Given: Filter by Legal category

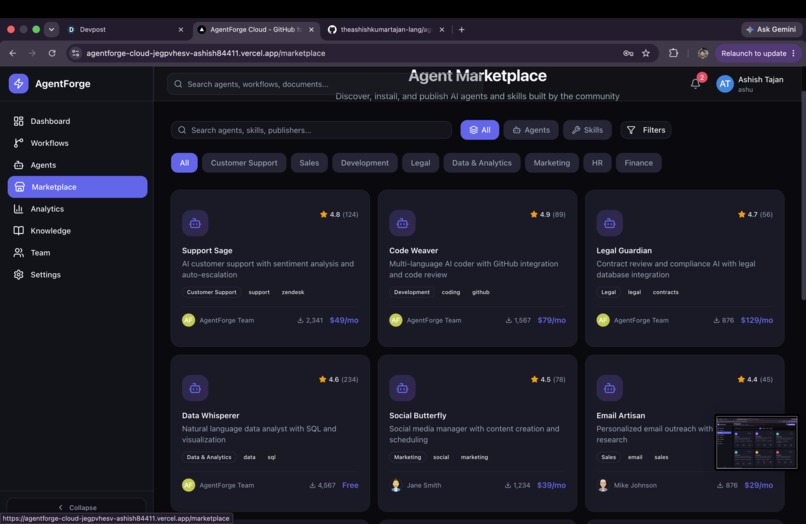Looking at the screenshot, I should click(420, 163).
